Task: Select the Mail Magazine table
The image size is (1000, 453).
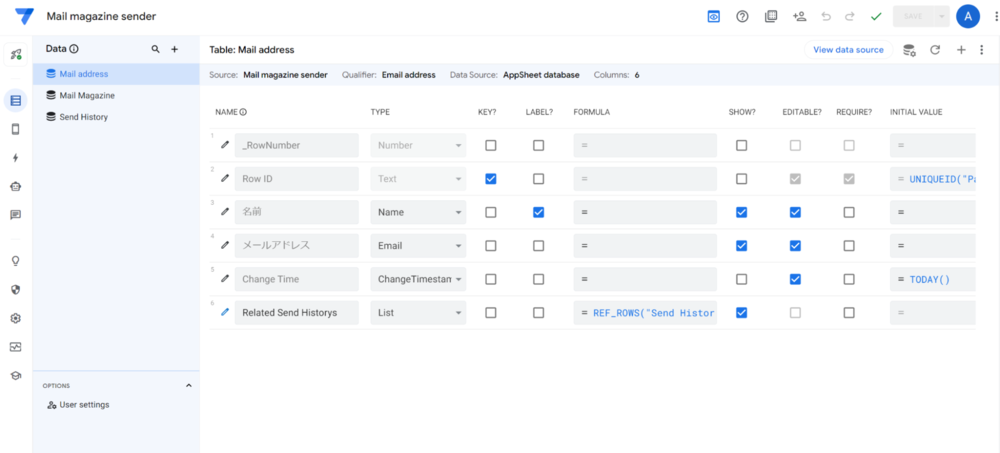Action: (86, 95)
